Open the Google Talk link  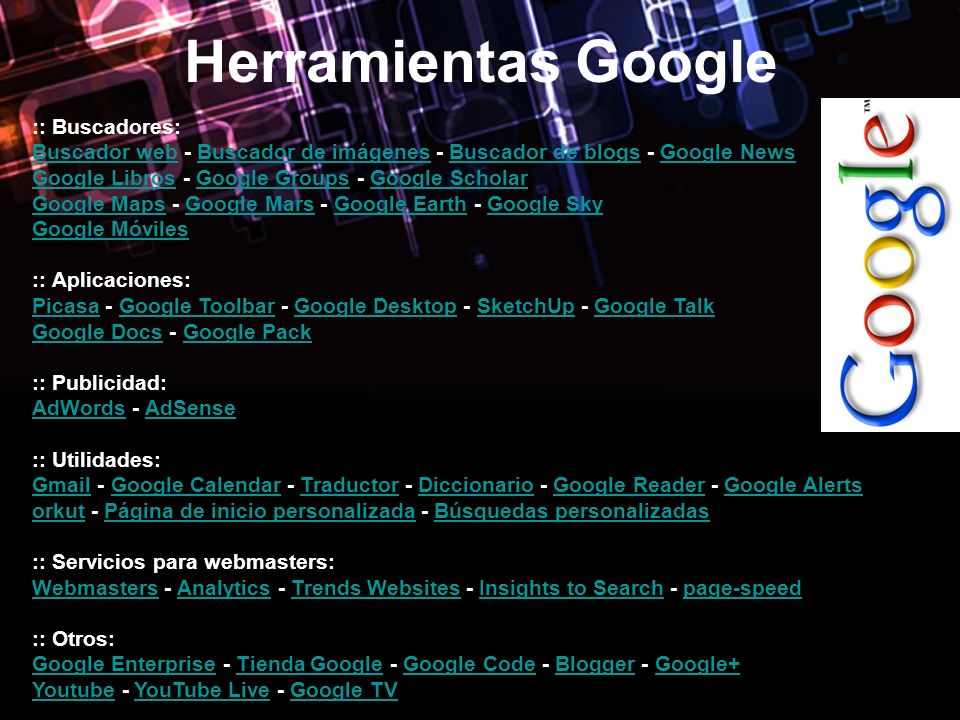click(654, 306)
